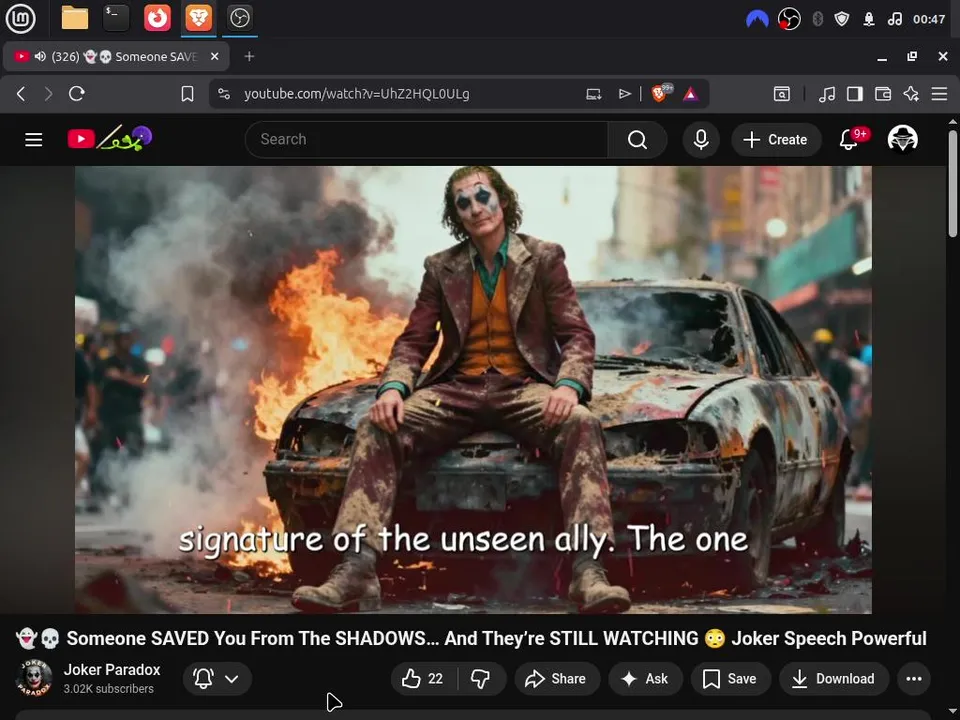The image size is (960, 720).
Task: Click the Create button
Action: point(776,140)
